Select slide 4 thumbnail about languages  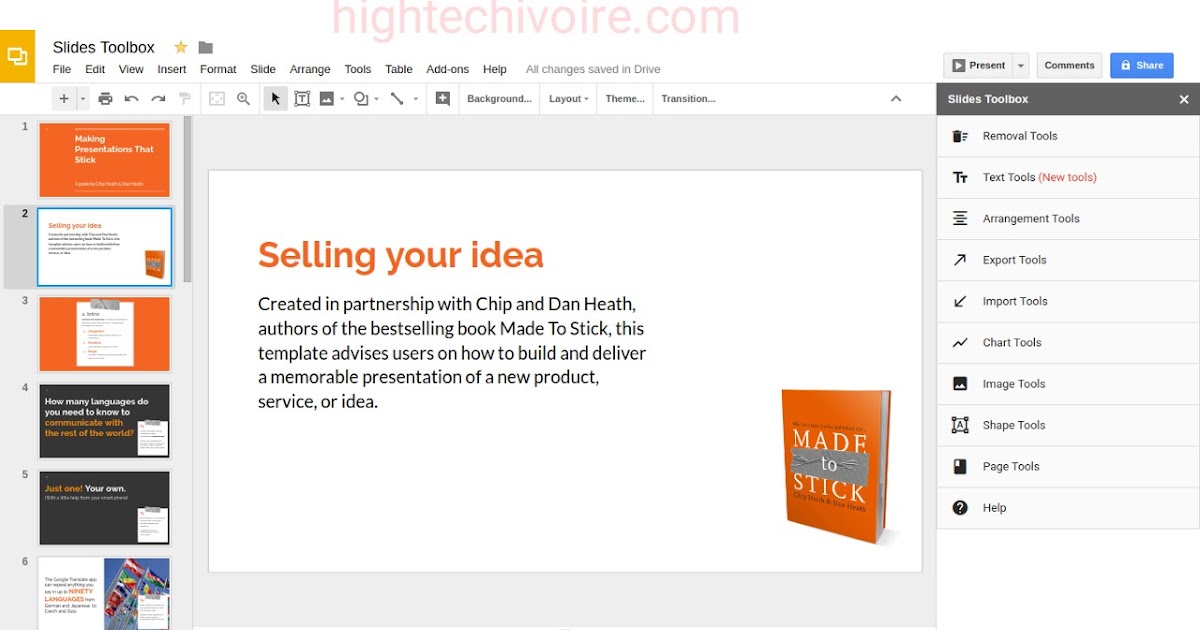(x=104, y=421)
